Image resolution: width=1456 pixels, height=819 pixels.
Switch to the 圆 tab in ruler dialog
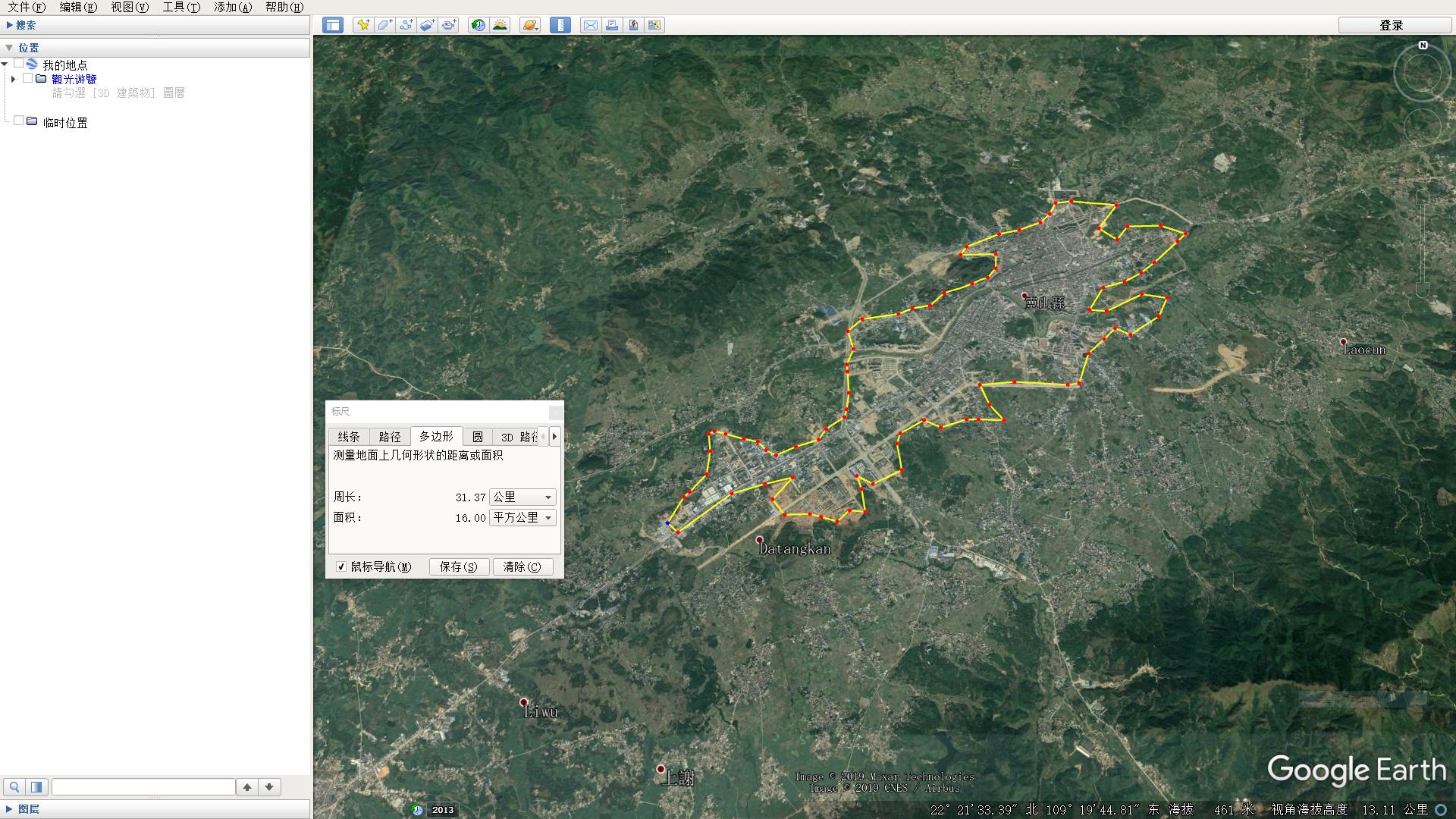pos(479,436)
